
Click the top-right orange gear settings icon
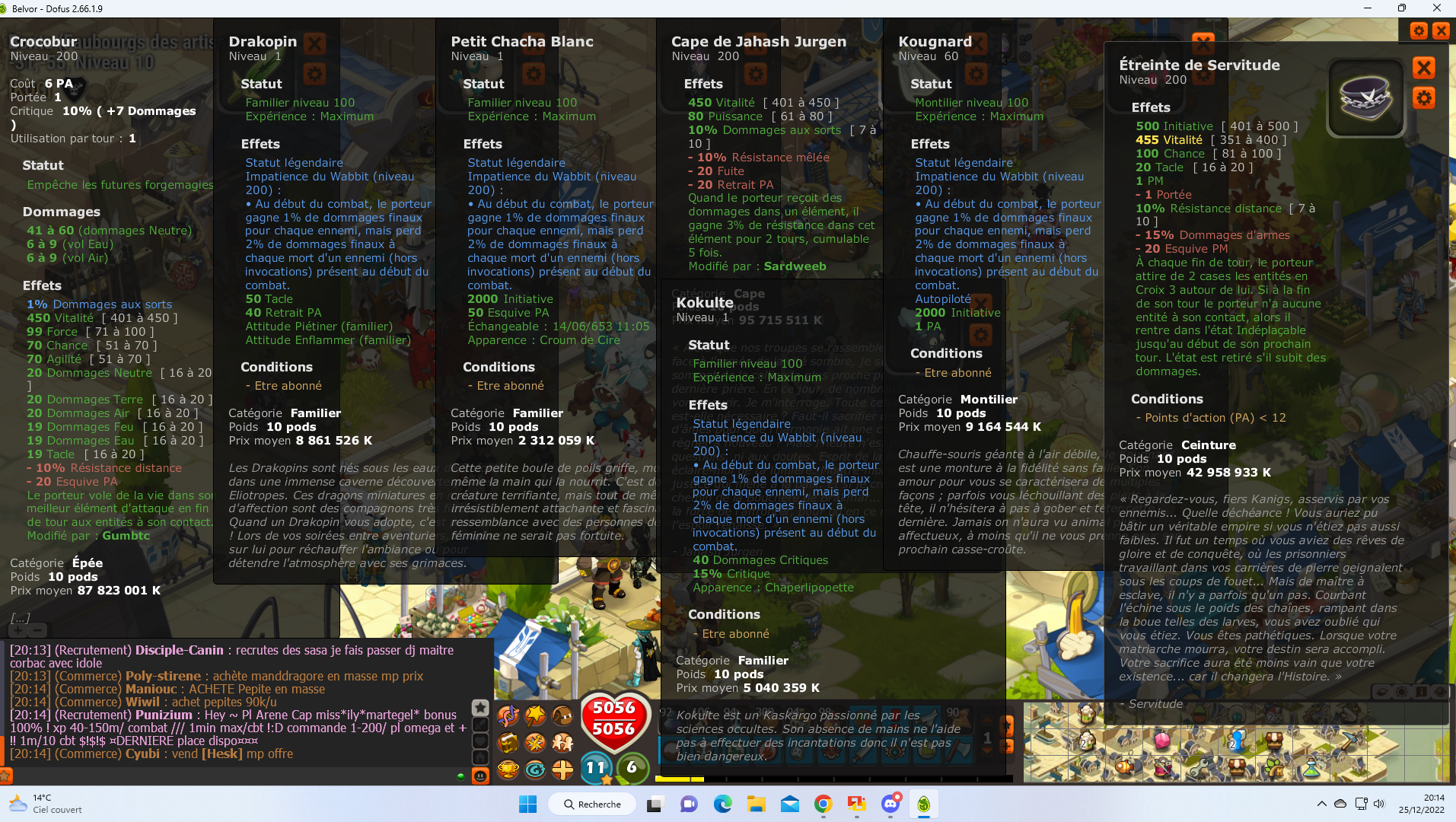tap(1419, 30)
